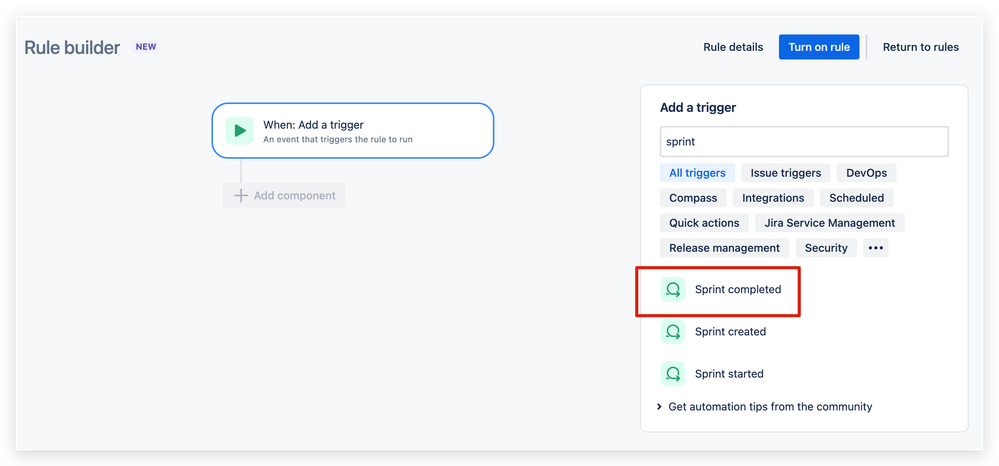Filter triggers by Jira Service Management
999x466 pixels.
[x=830, y=223]
